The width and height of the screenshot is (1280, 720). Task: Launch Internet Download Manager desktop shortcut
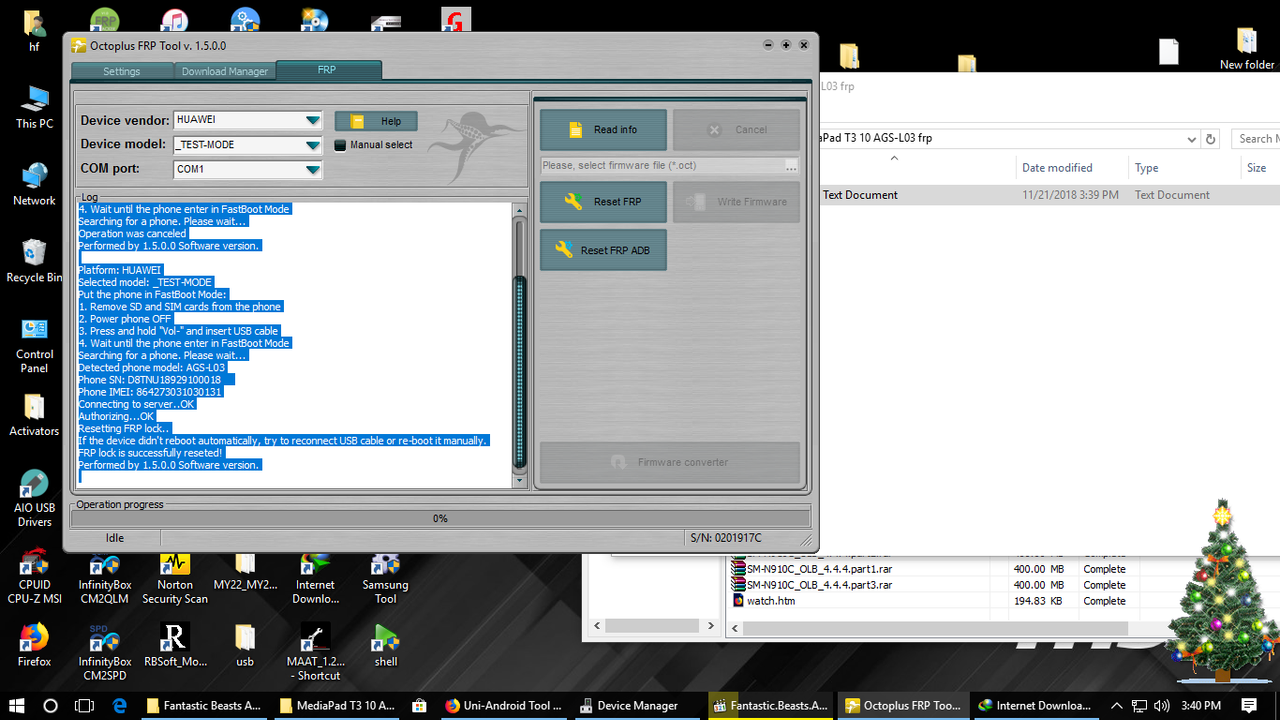(x=315, y=576)
